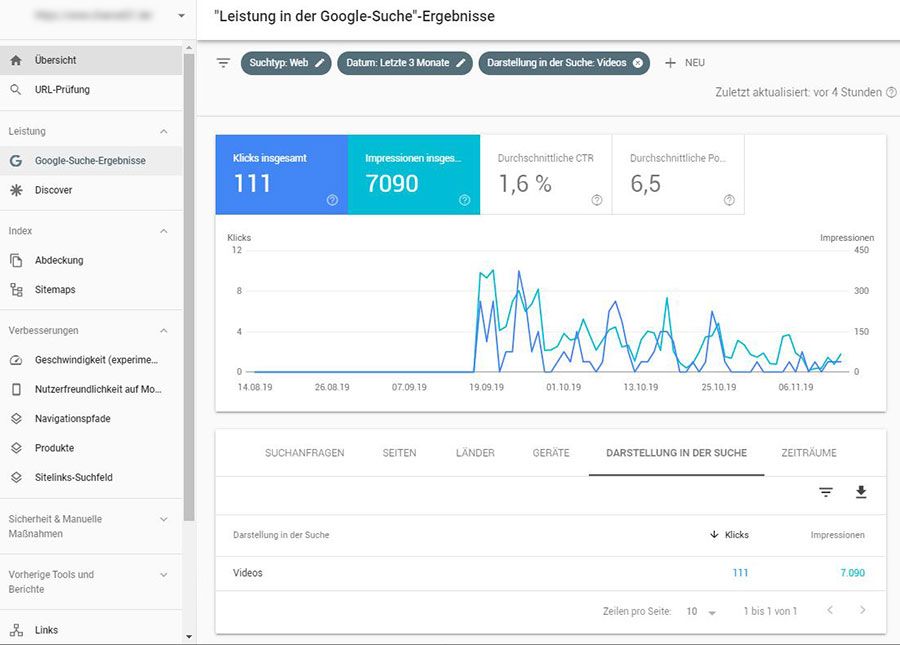Expand Sicherheit & Manuelle Maßnahmen section
Image resolution: width=900 pixels, height=645 pixels.
point(164,519)
